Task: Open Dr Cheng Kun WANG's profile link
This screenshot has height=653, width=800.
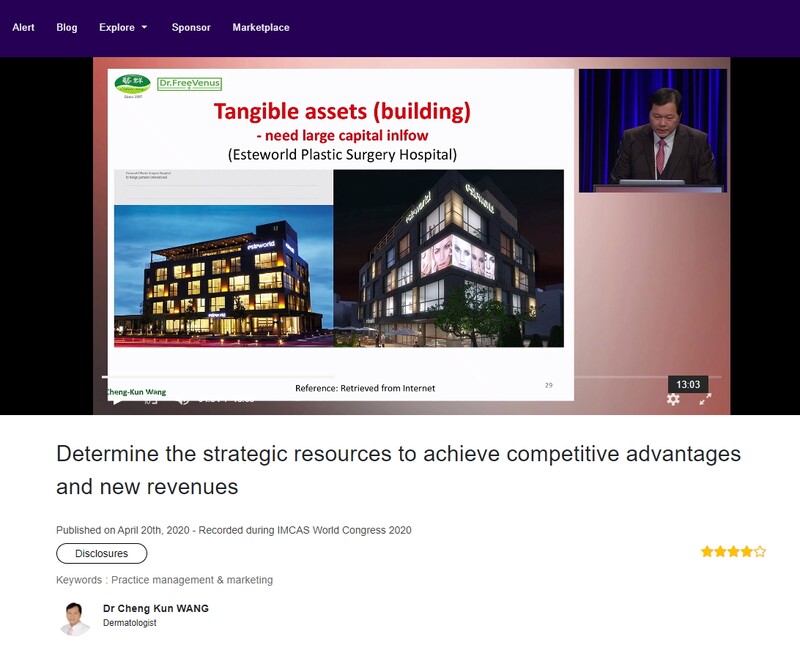Action: 156,608
